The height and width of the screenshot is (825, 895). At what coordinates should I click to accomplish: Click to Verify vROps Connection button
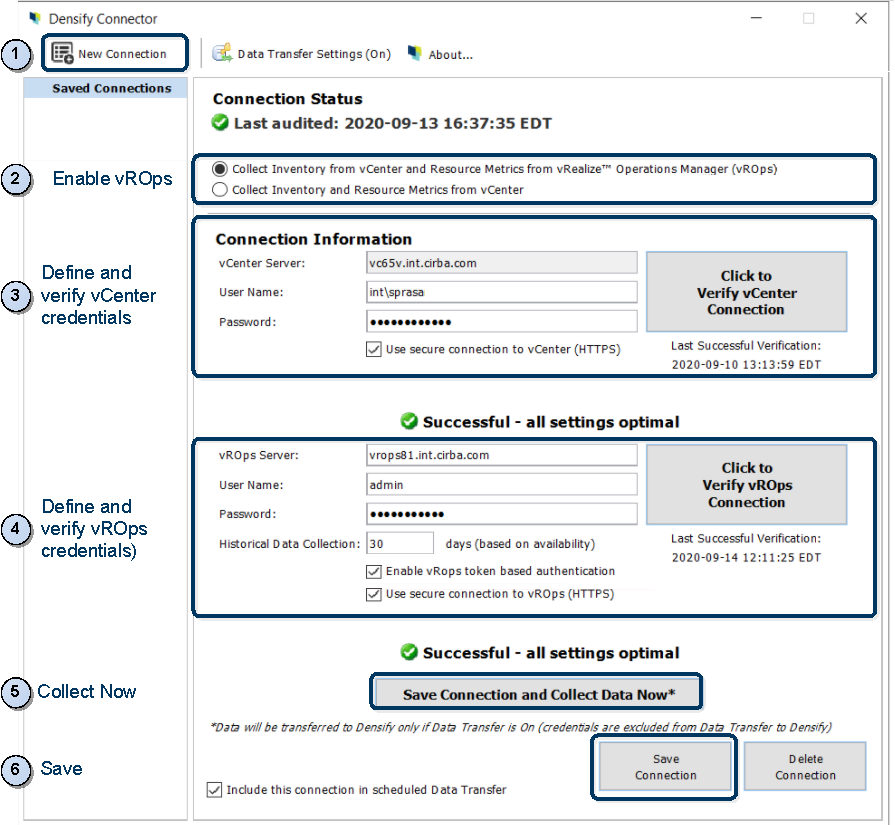tap(746, 484)
